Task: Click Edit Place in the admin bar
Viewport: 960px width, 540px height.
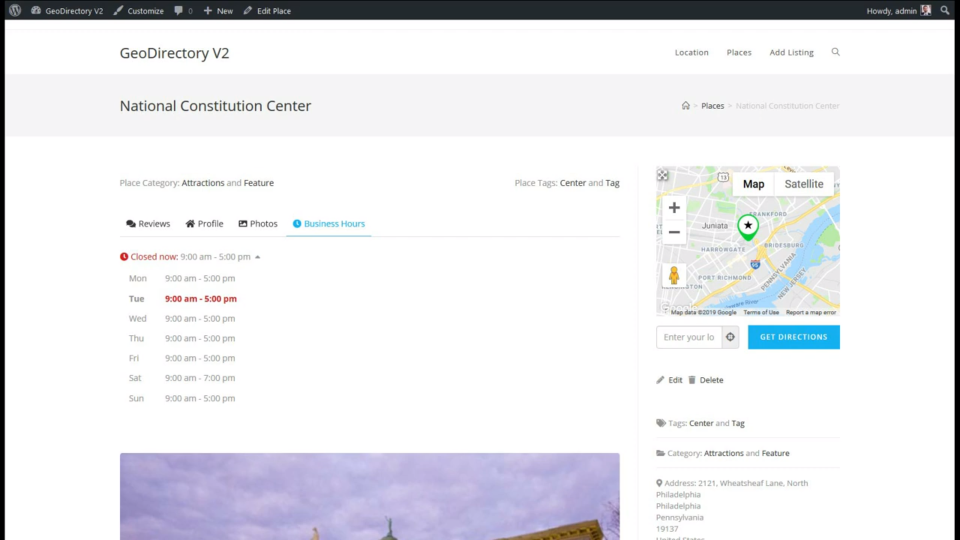Action: (x=267, y=10)
